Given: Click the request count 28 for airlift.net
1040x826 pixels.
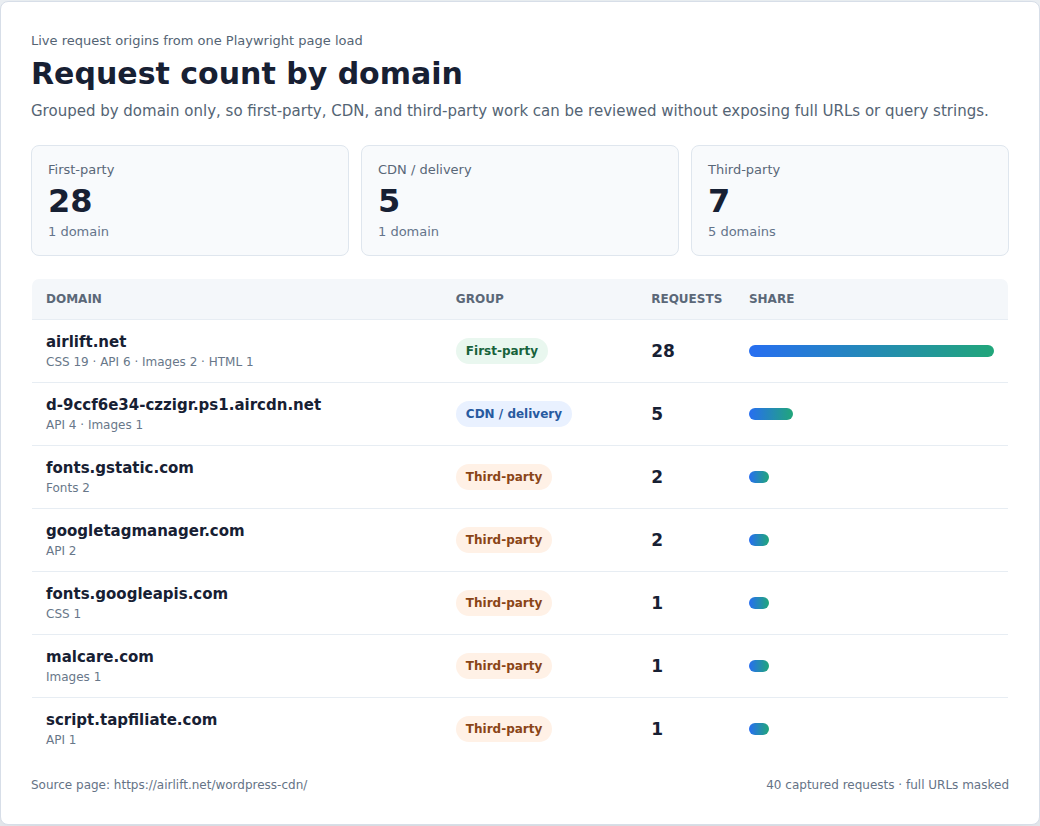Looking at the screenshot, I should (x=663, y=351).
